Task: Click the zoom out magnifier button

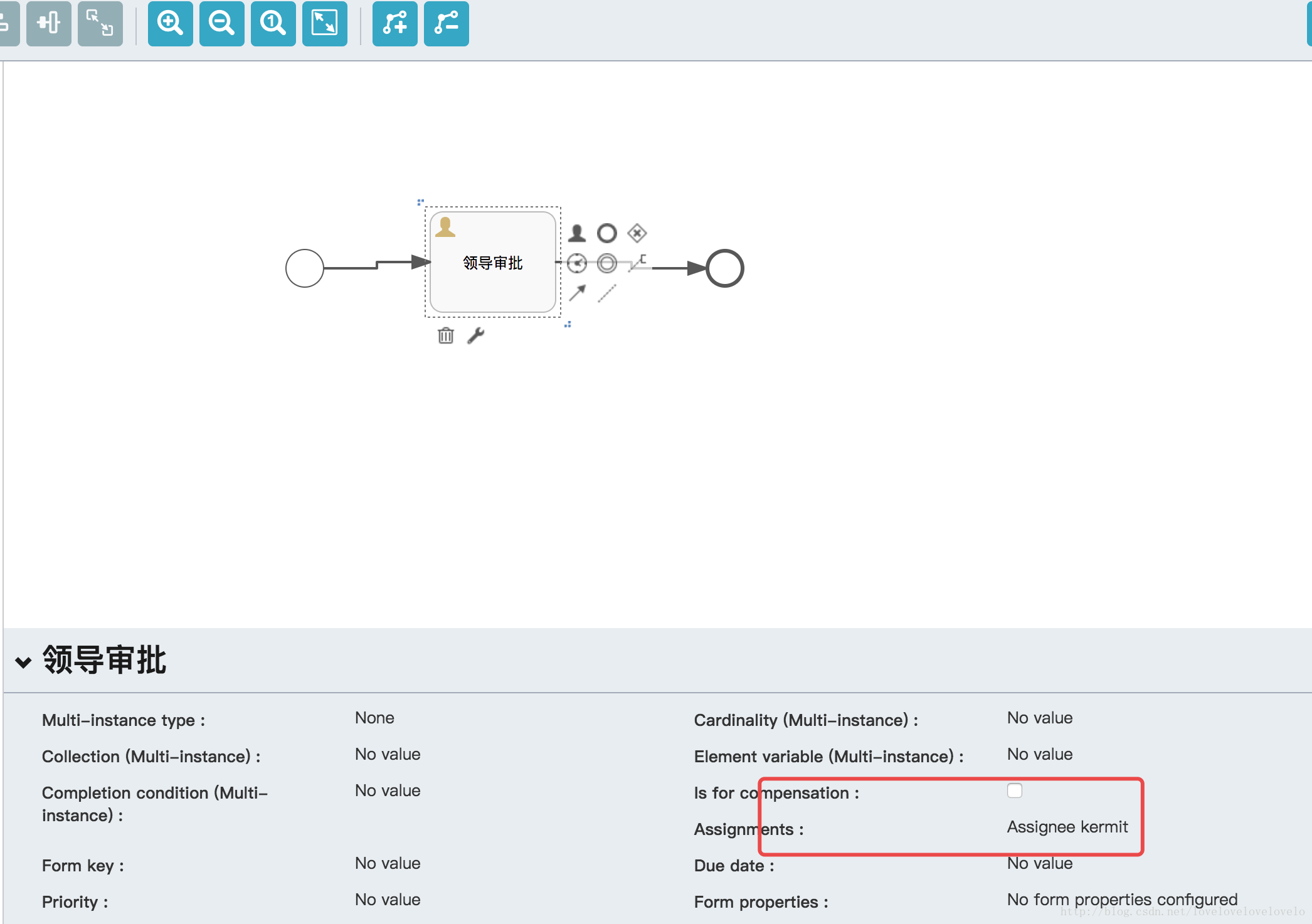Action: pos(221,24)
